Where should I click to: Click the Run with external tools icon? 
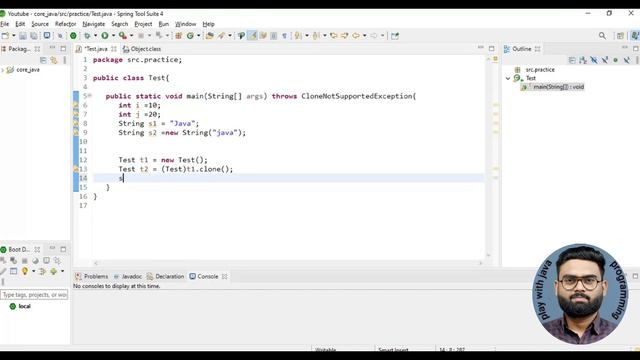click(x=122, y=36)
